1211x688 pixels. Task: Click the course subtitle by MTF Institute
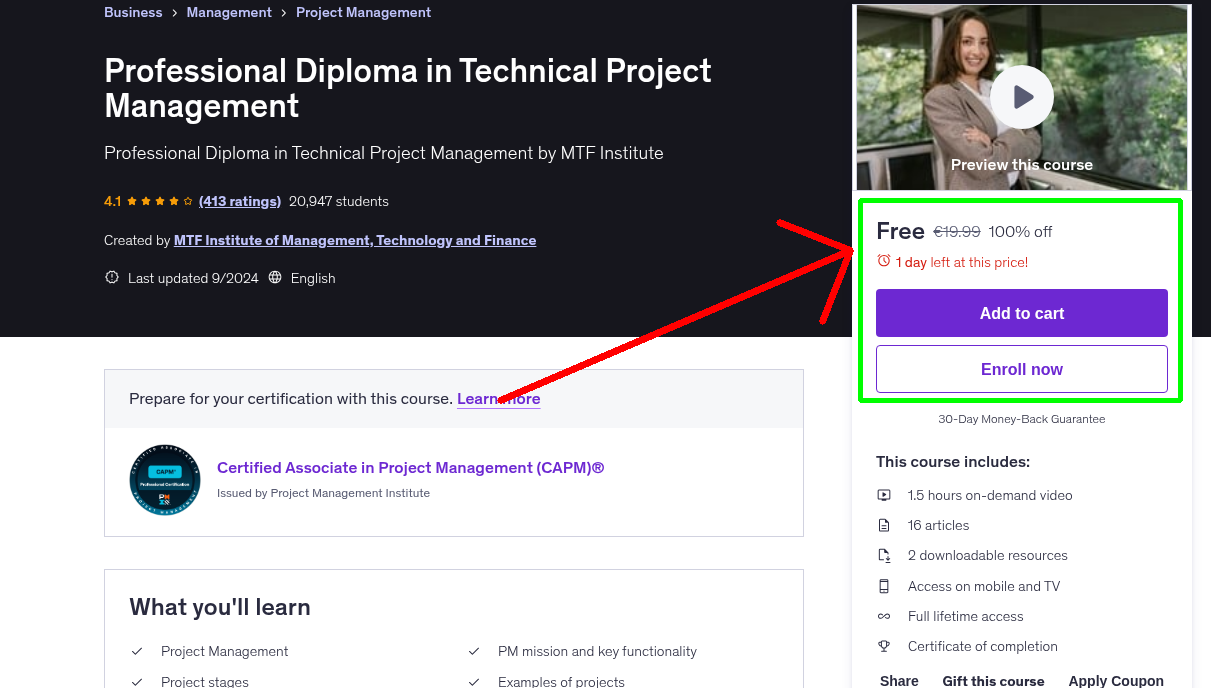384,153
